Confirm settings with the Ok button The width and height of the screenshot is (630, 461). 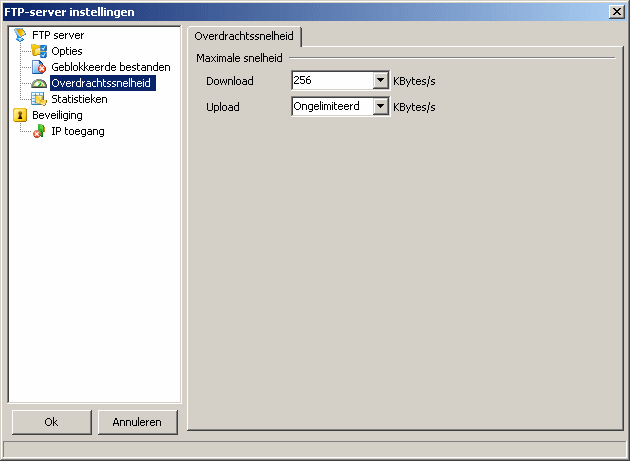coord(51,422)
